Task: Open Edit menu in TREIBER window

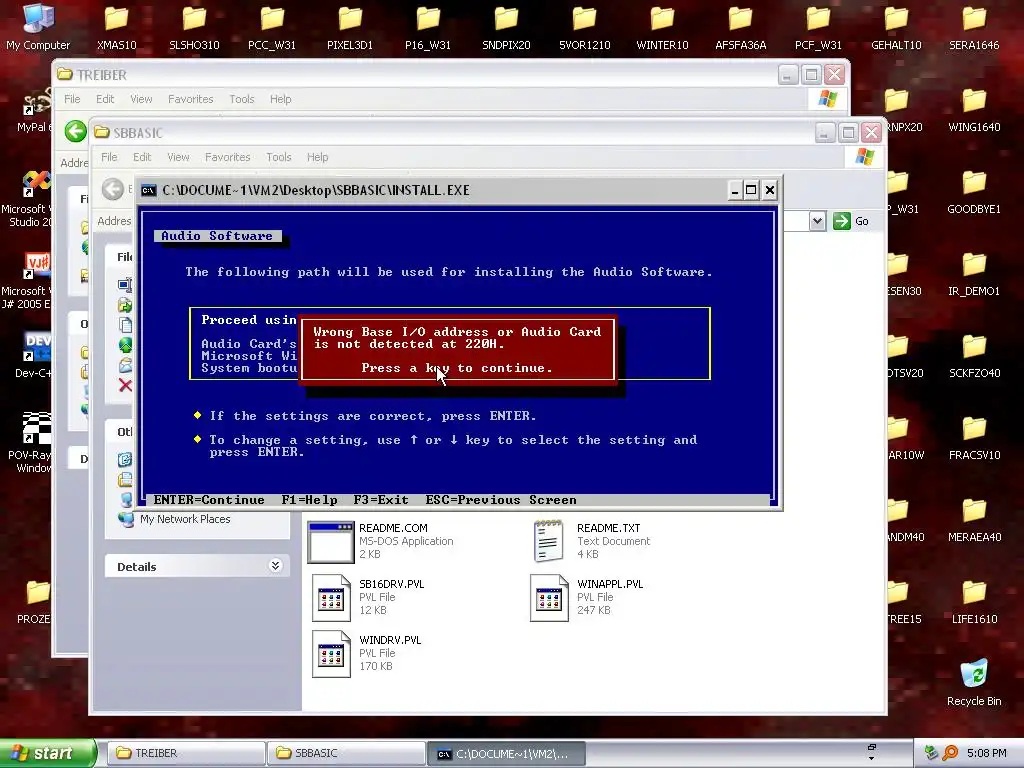Action: [x=105, y=99]
